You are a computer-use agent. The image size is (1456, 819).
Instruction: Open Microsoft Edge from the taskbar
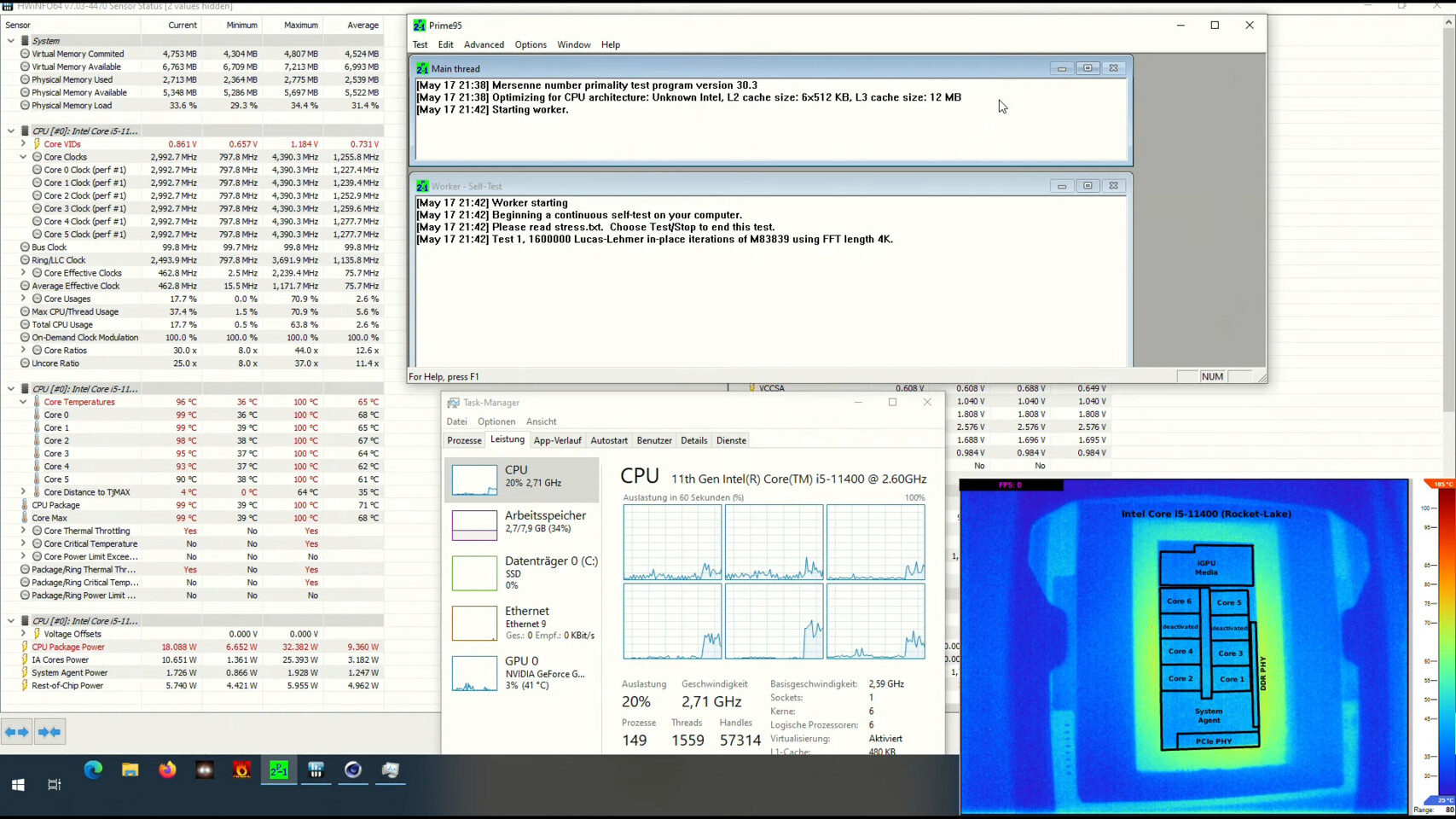point(93,770)
